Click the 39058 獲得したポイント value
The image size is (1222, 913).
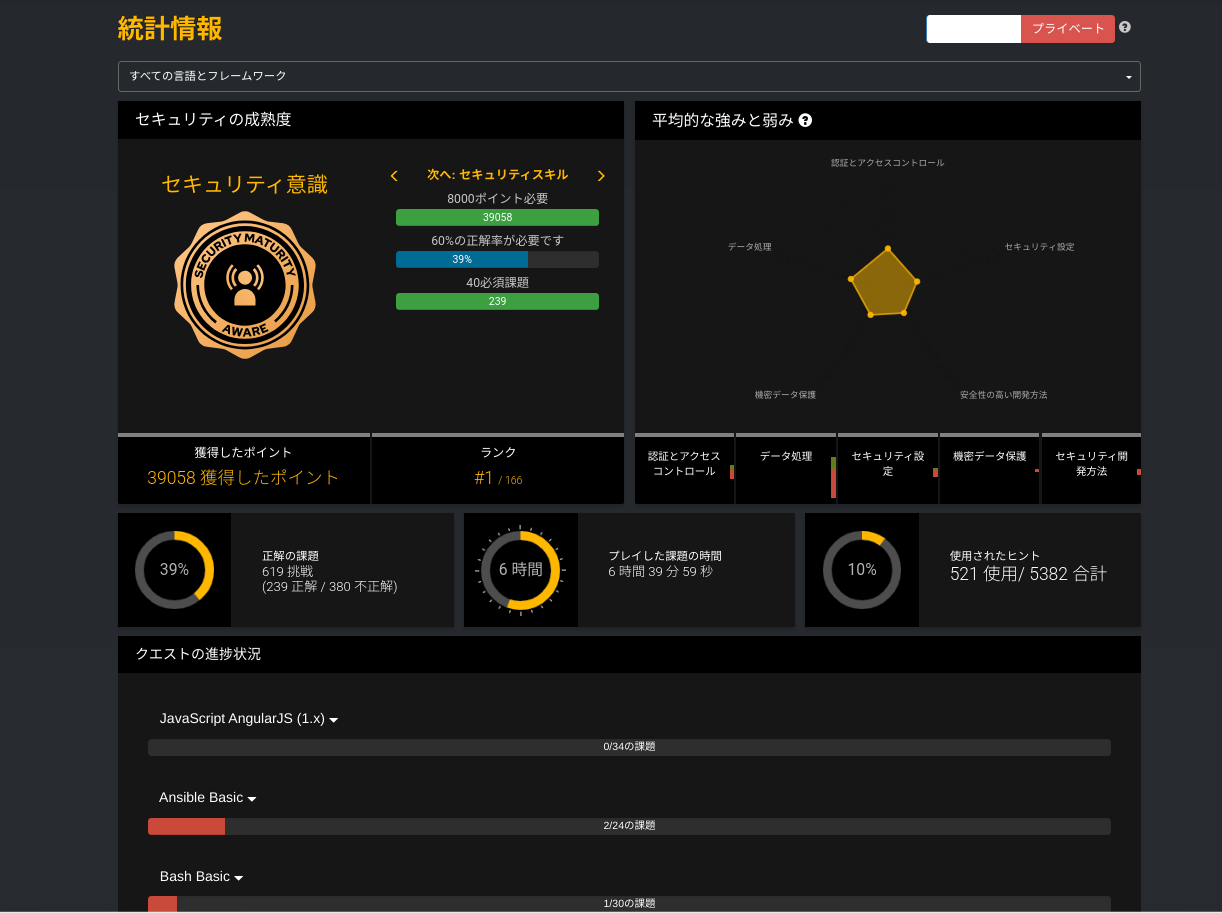click(243, 478)
